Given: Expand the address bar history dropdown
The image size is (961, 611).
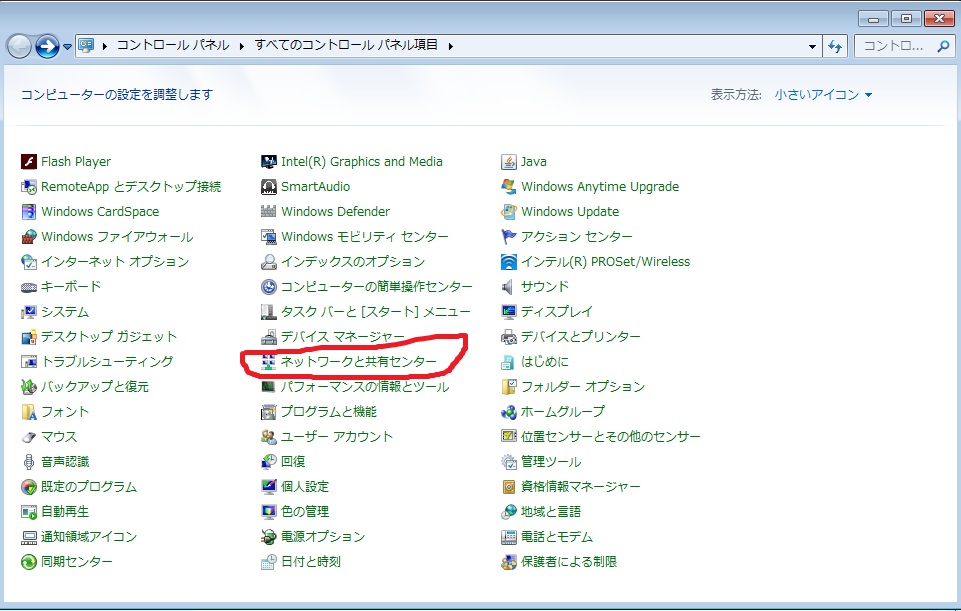Looking at the screenshot, I should (x=812, y=46).
